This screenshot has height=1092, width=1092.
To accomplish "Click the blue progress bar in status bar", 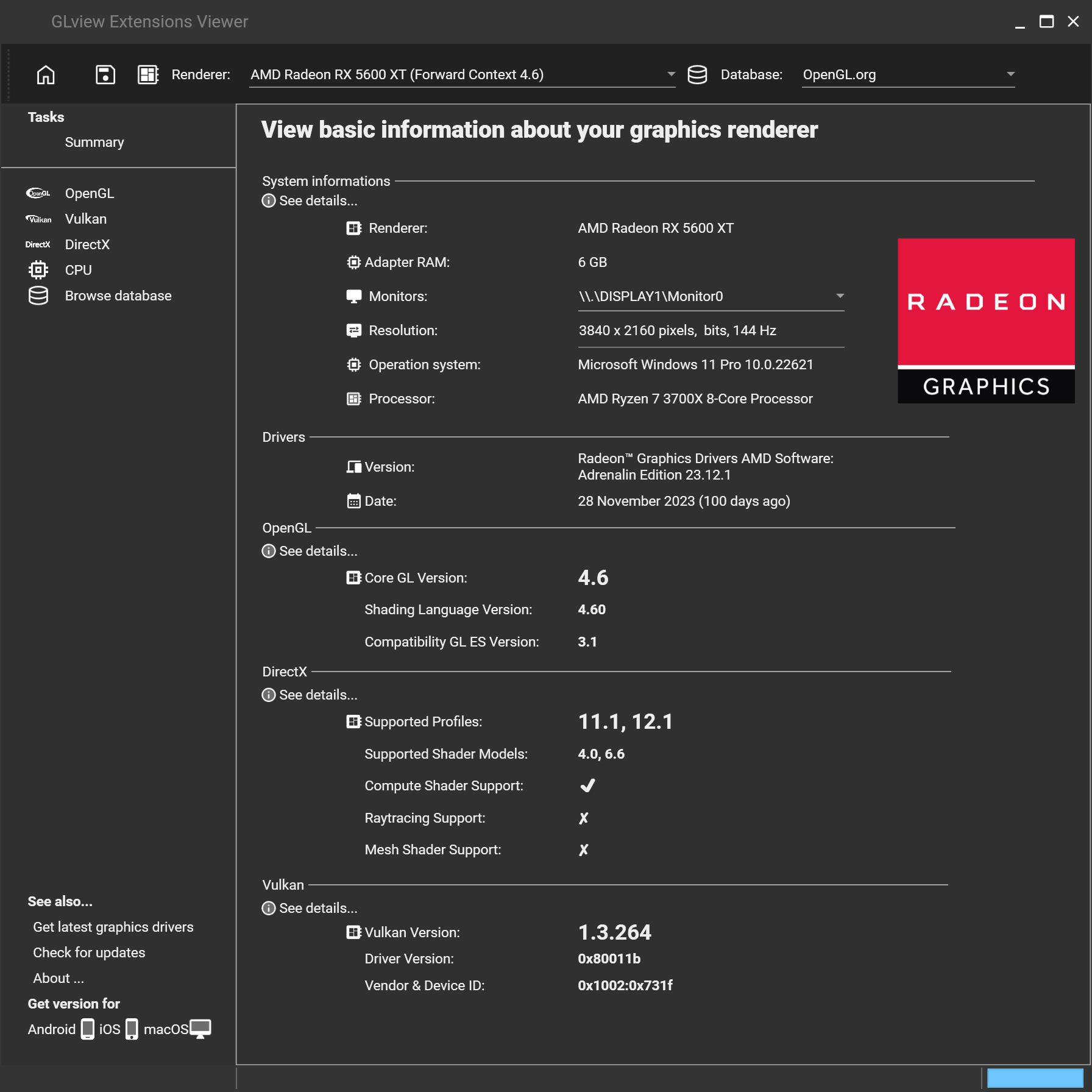I will click(x=1035, y=1078).
